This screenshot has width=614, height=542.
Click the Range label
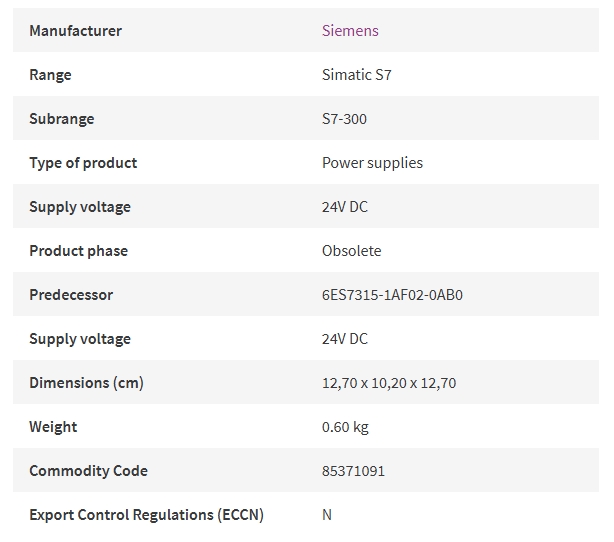pos(51,74)
